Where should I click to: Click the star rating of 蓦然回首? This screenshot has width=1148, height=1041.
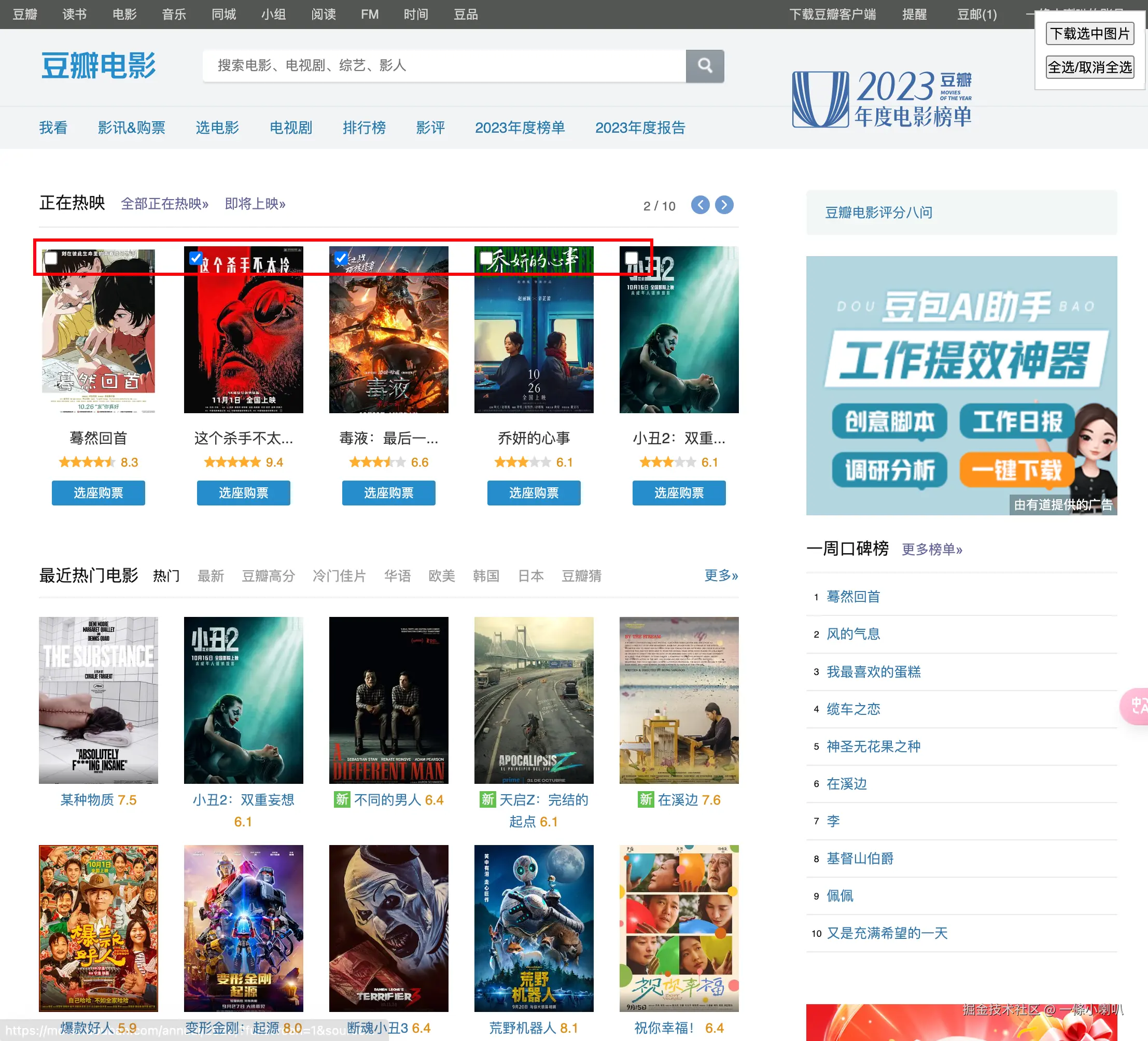(87, 462)
